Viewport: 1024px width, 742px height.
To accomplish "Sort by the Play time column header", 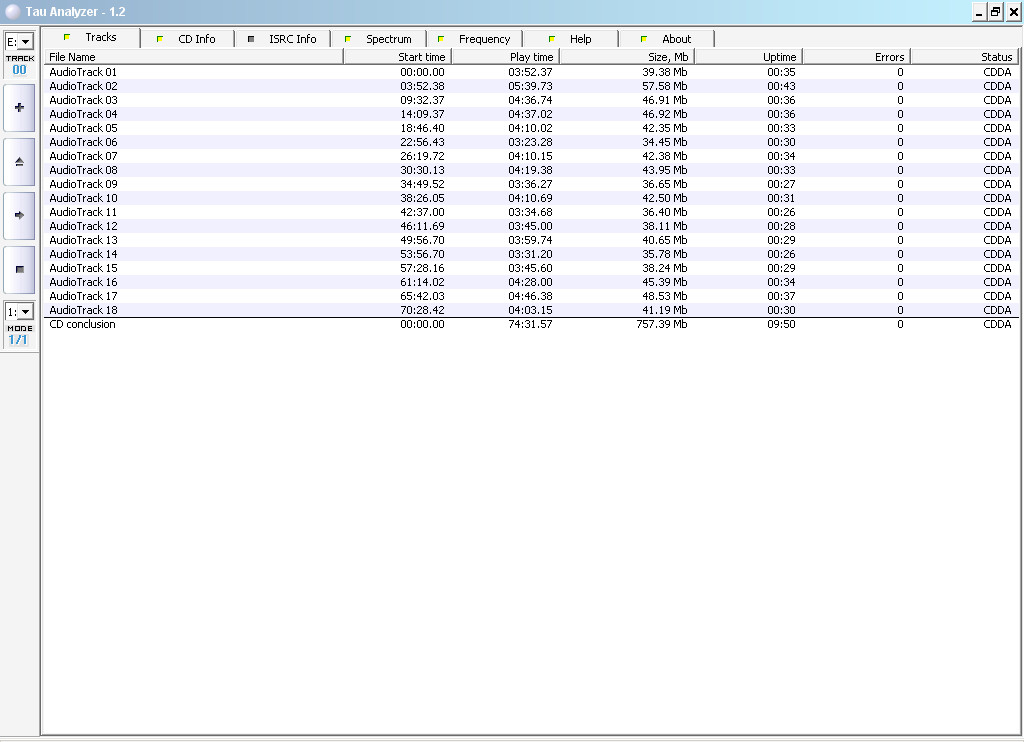I will (x=506, y=57).
